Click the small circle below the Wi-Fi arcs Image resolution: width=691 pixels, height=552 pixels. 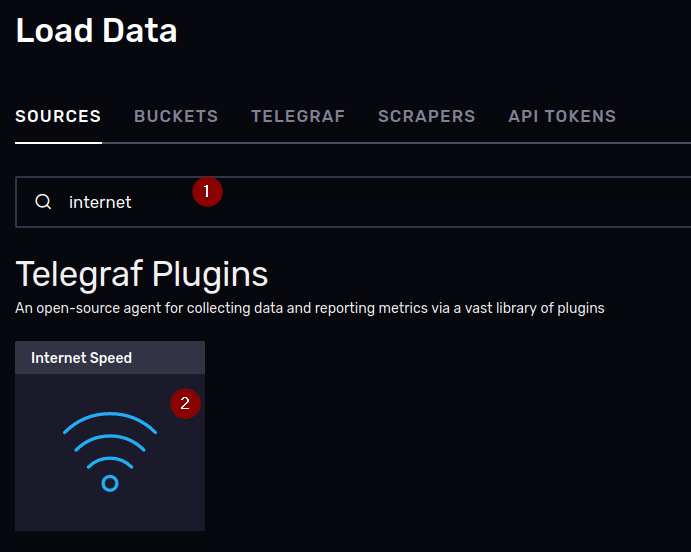tap(110, 483)
